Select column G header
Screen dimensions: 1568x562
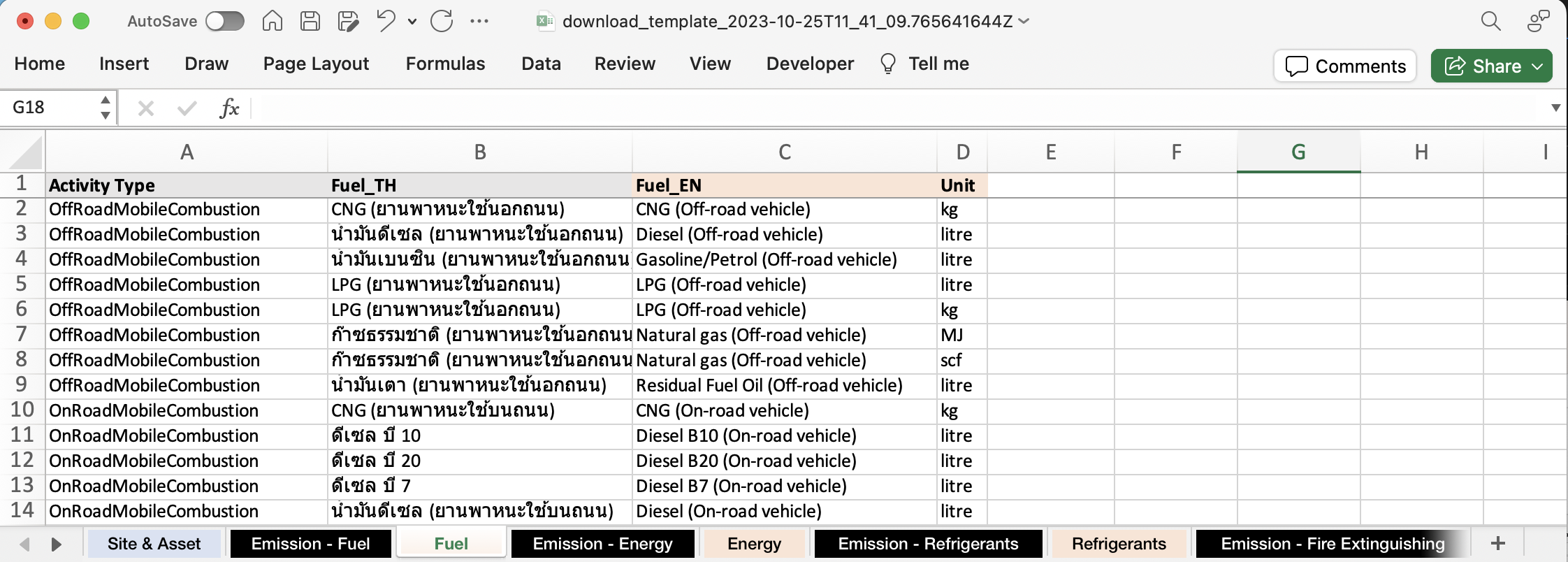1298,152
